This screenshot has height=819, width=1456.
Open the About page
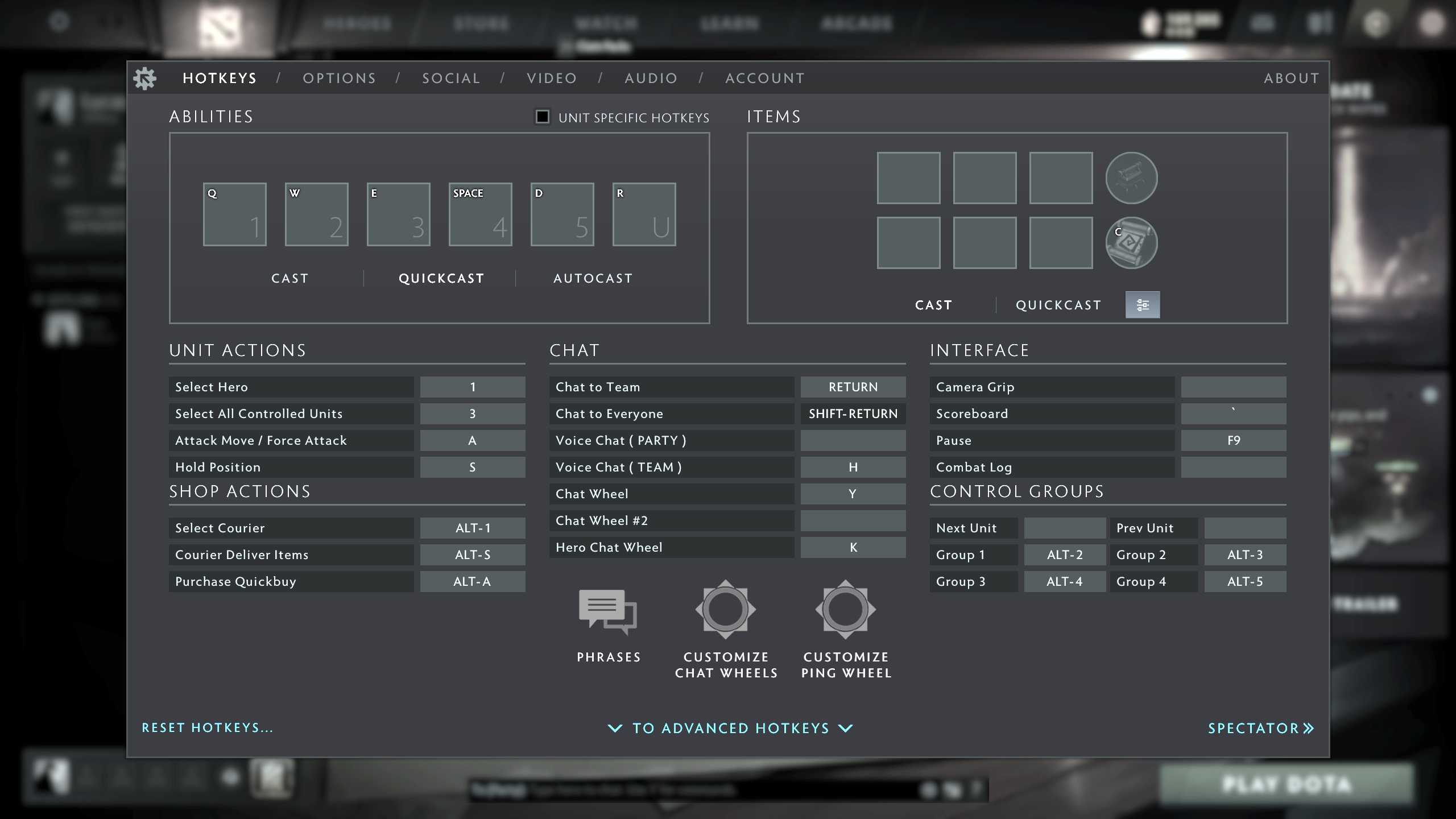click(1292, 78)
